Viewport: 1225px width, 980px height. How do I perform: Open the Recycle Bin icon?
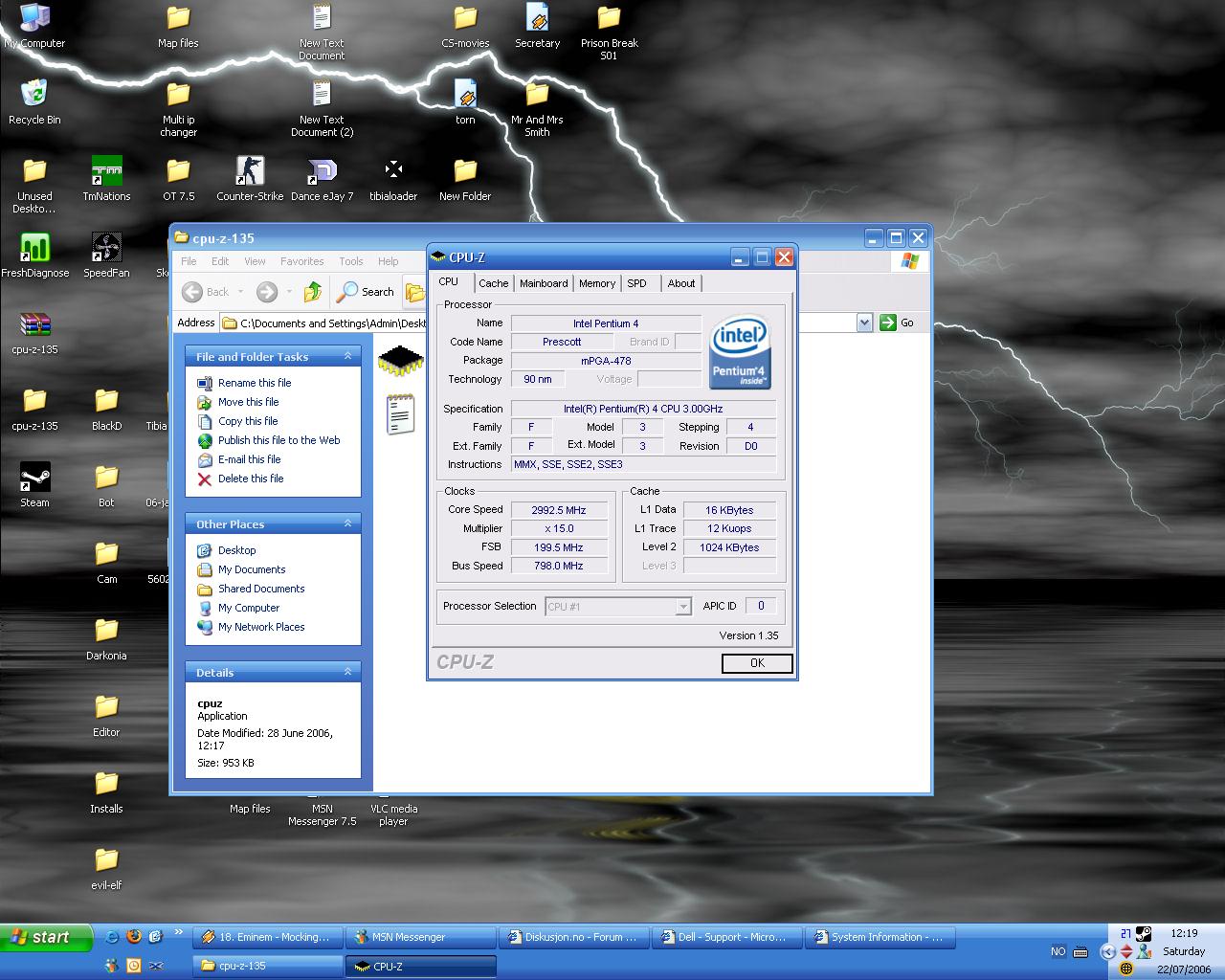click(x=34, y=102)
